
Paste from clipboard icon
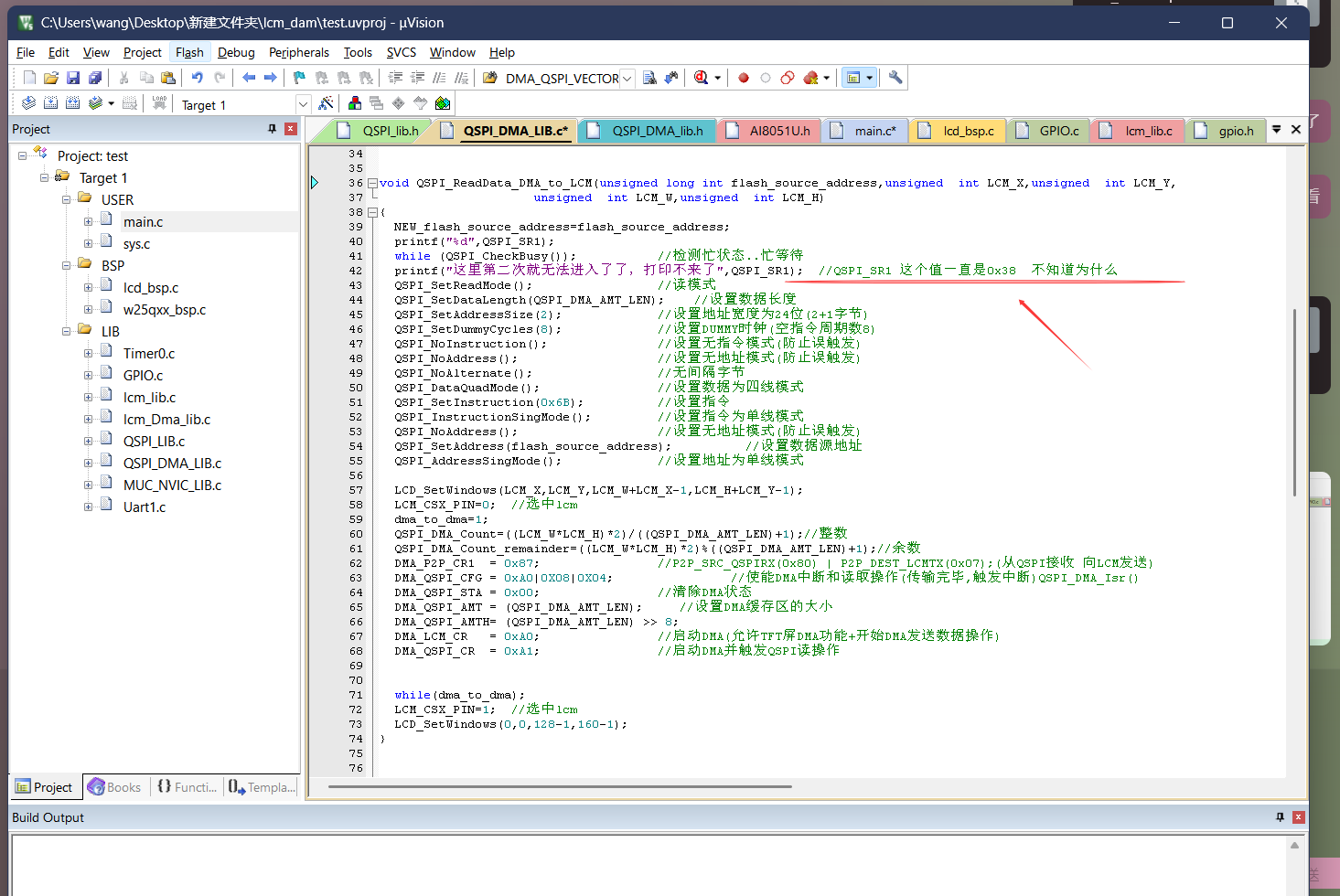click(x=168, y=78)
